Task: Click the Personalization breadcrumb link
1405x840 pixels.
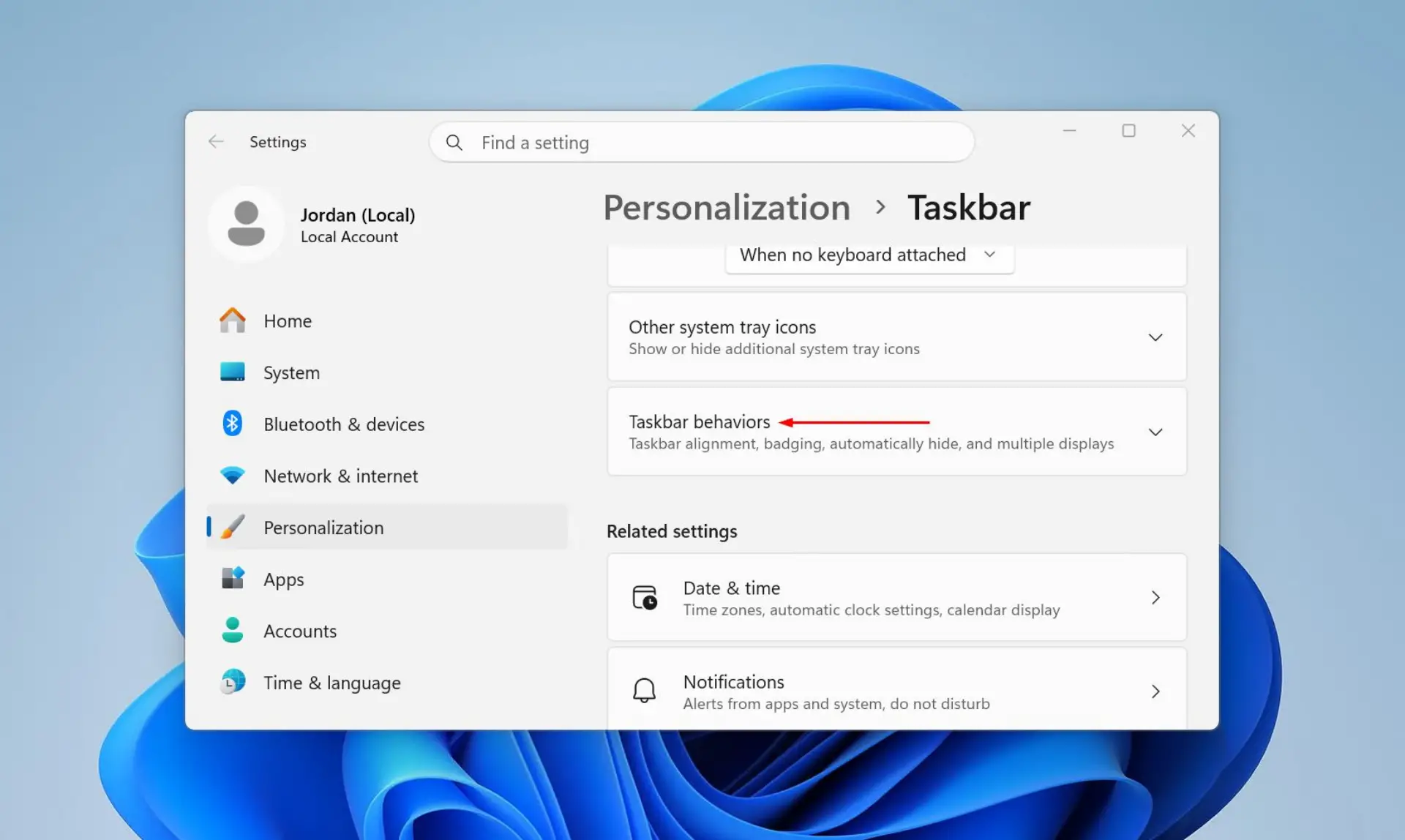Action: (x=727, y=208)
